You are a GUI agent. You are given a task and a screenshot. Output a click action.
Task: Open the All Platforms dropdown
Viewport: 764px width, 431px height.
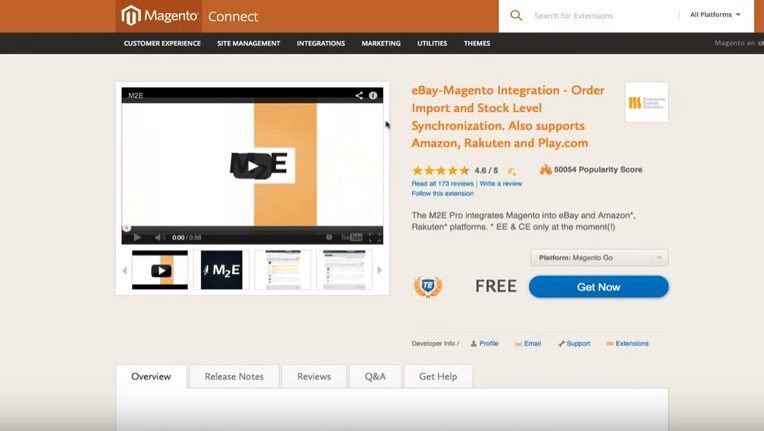tap(715, 15)
